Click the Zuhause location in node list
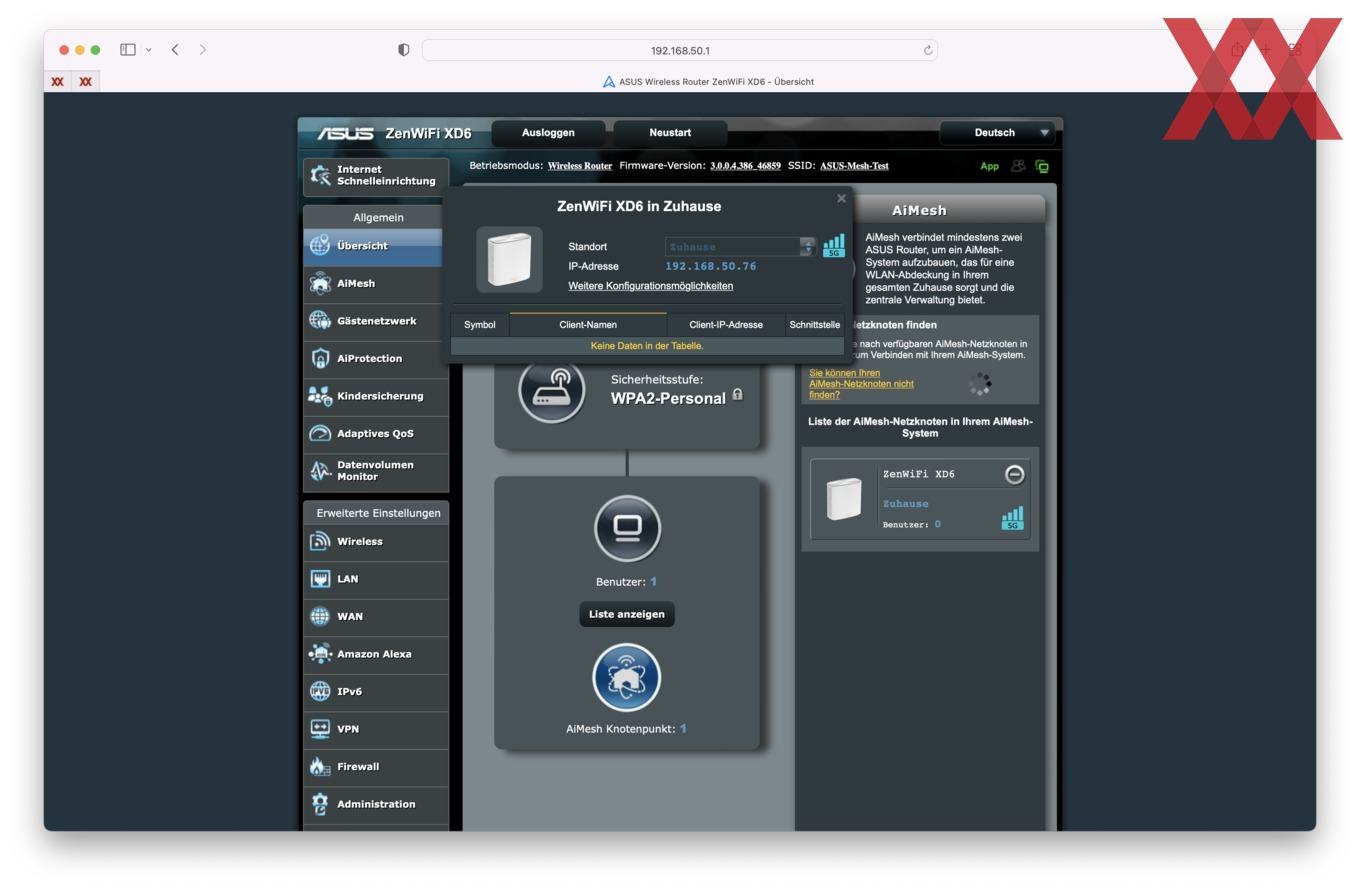Image resolution: width=1360 pixels, height=889 pixels. coord(905,504)
